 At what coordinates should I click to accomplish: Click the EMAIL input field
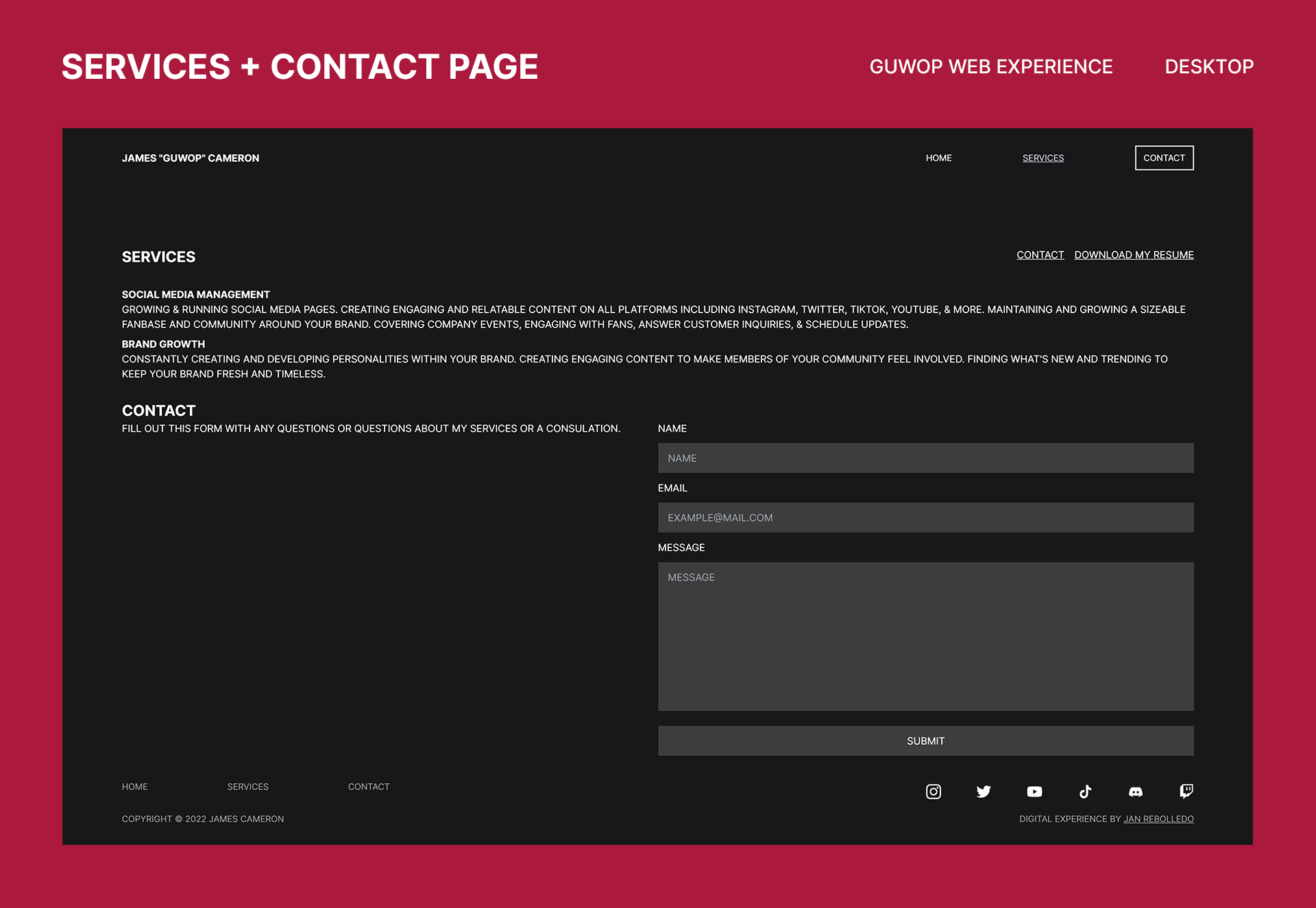925,517
